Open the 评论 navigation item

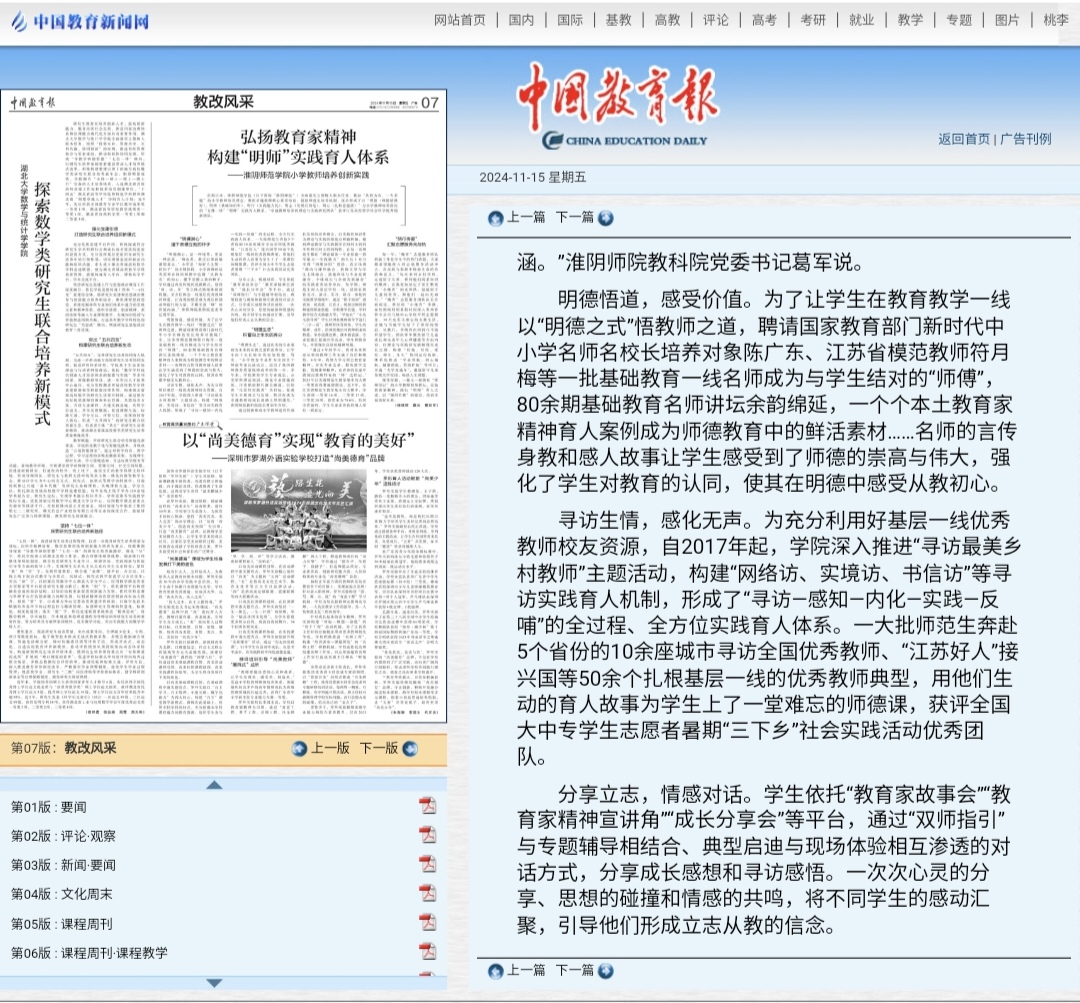tap(716, 20)
